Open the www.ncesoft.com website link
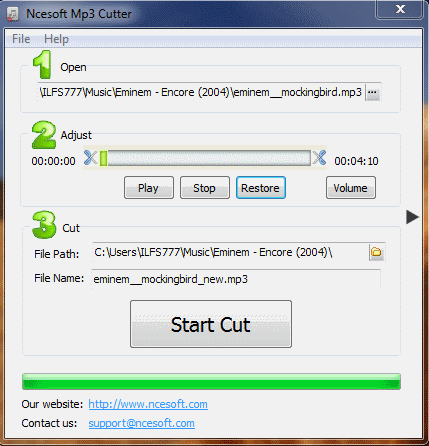 click(148, 404)
